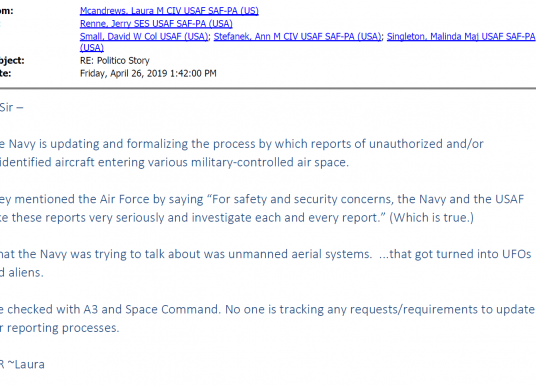
Task: Open recipient link Renne, Jerry SES
Action: (156, 24)
